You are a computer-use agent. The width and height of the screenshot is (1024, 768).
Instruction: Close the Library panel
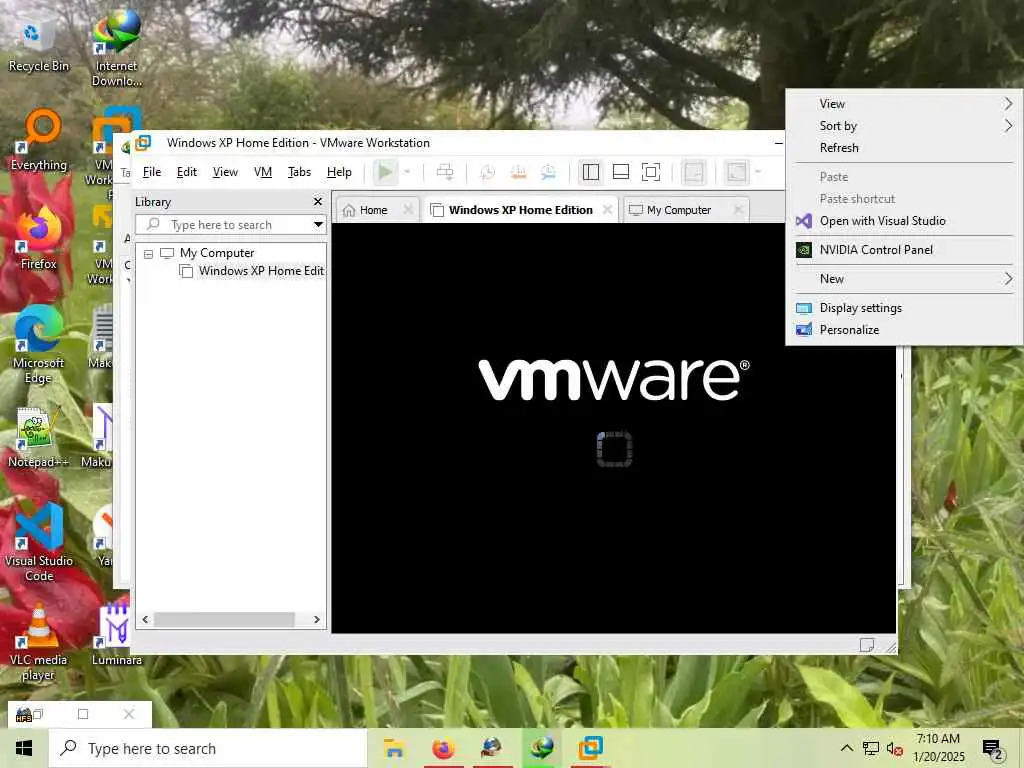tap(318, 202)
